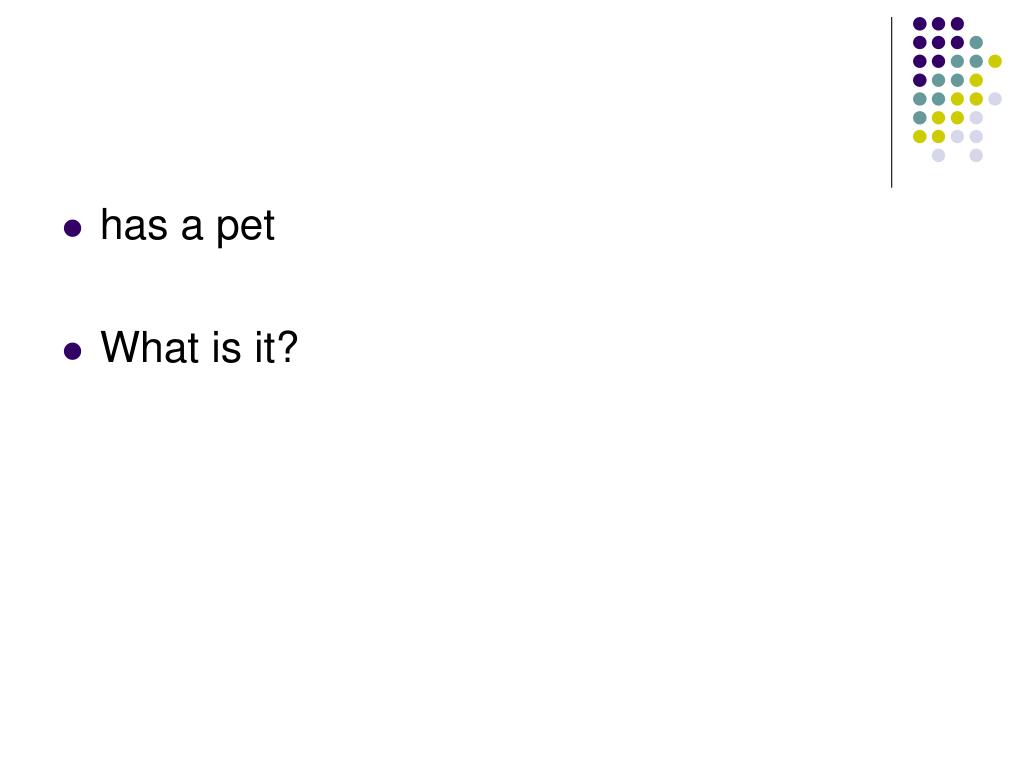Click the lavender dot ending the fifth dot row
1024x768 pixels.
coord(995,99)
